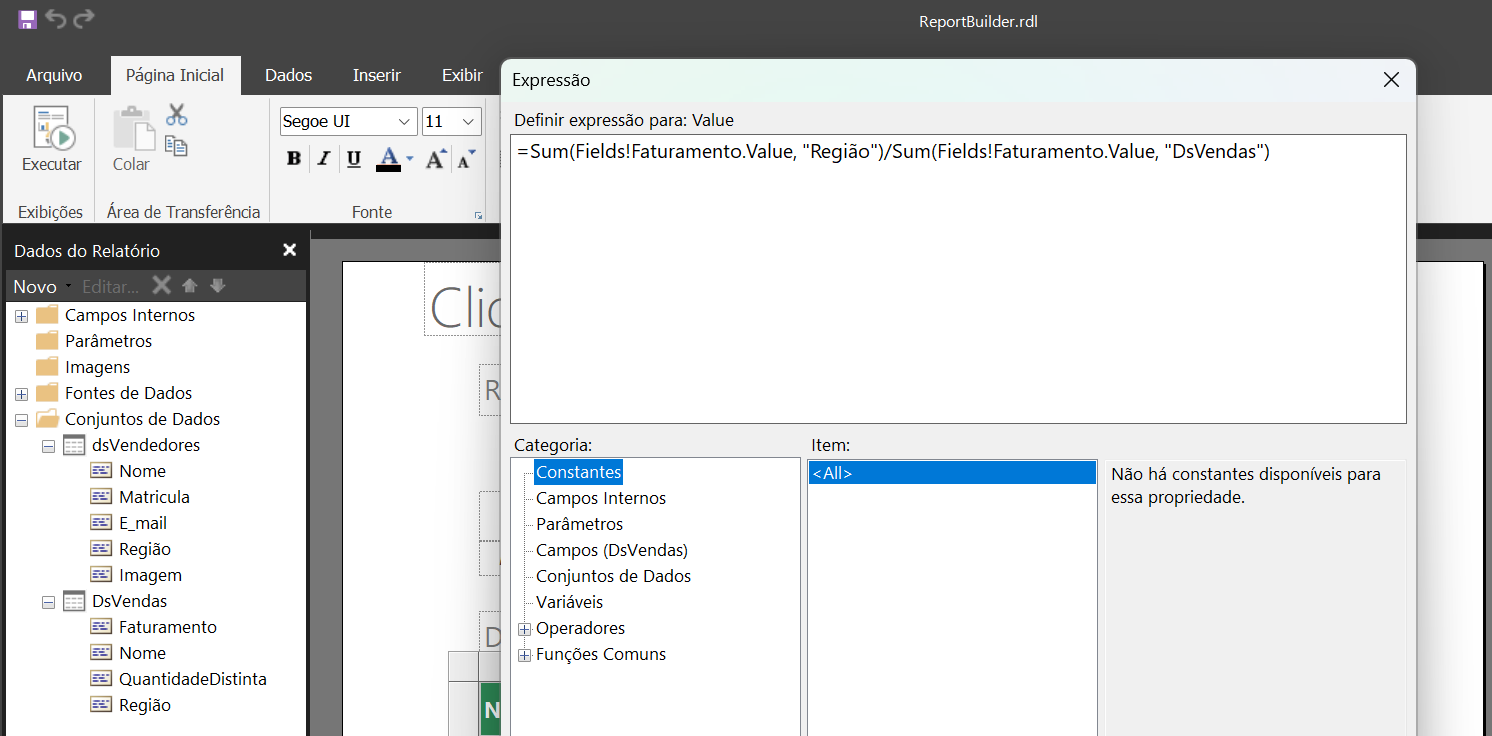Screen dimensions: 1492x736
Task: Switch to the Dados ribbon tab
Action: coord(289,75)
